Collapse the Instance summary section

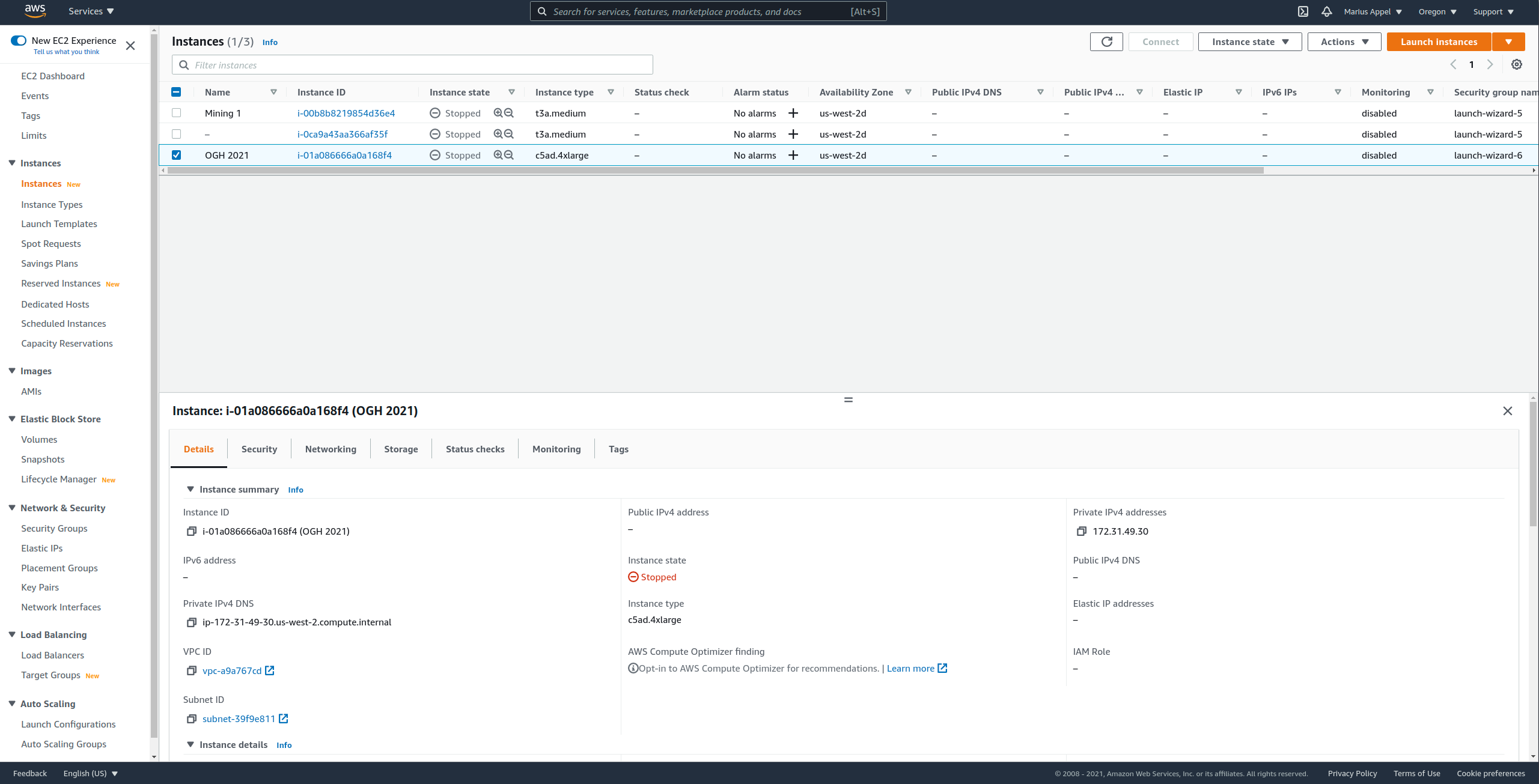[x=190, y=489]
